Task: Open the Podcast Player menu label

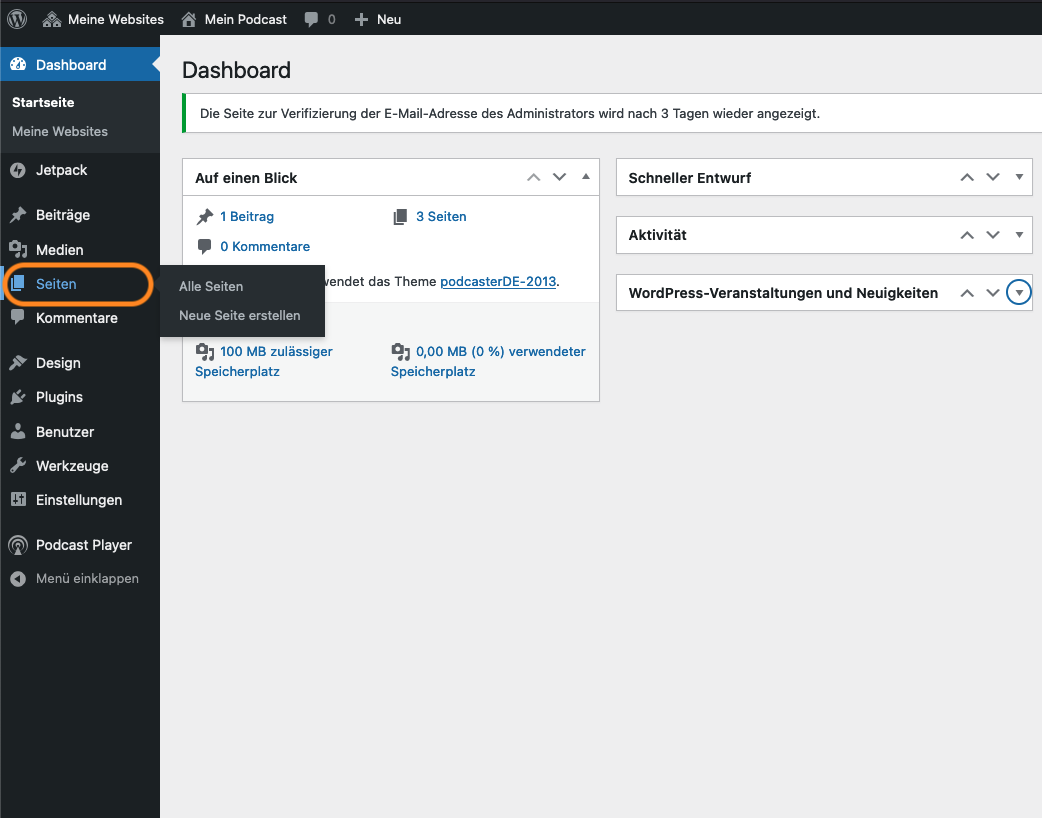Action: [x=84, y=546]
